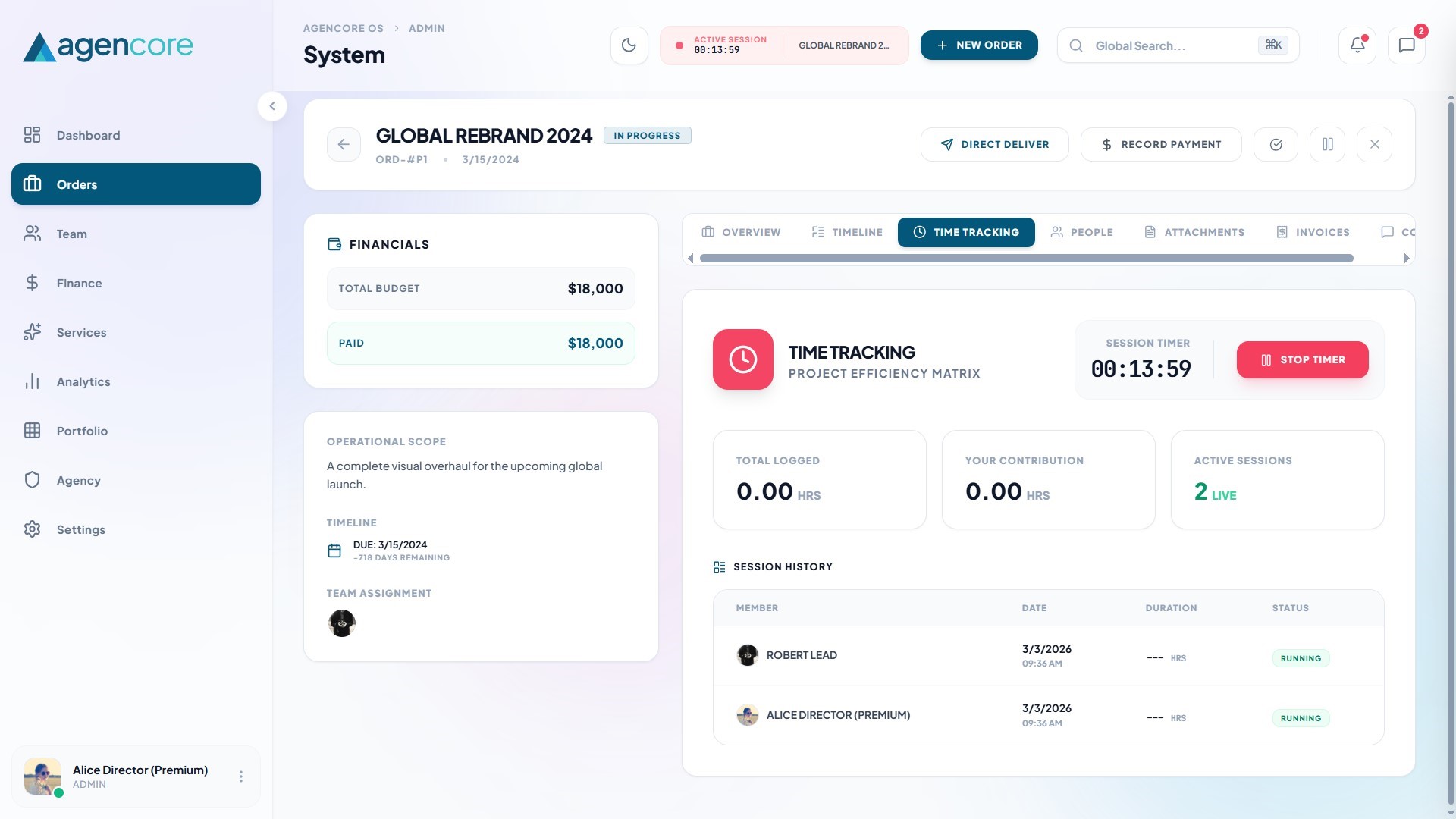Pause the order using the pause icon
Viewport: 1456px width, 819px height.
pos(1327,144)
